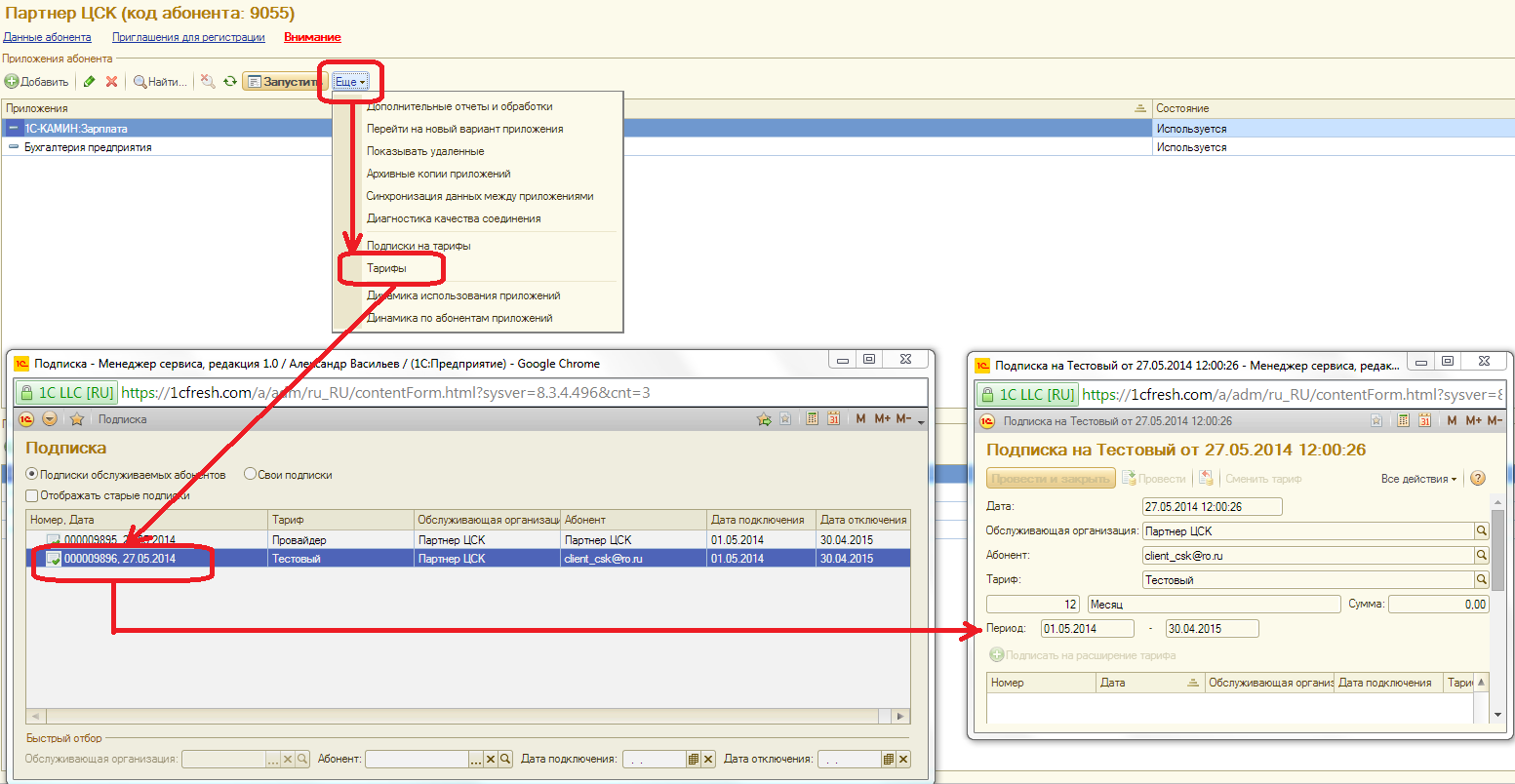Select Тарифы in the Еще menu
The width and height of the screenshot is (1515, 784).
point(386,268)
